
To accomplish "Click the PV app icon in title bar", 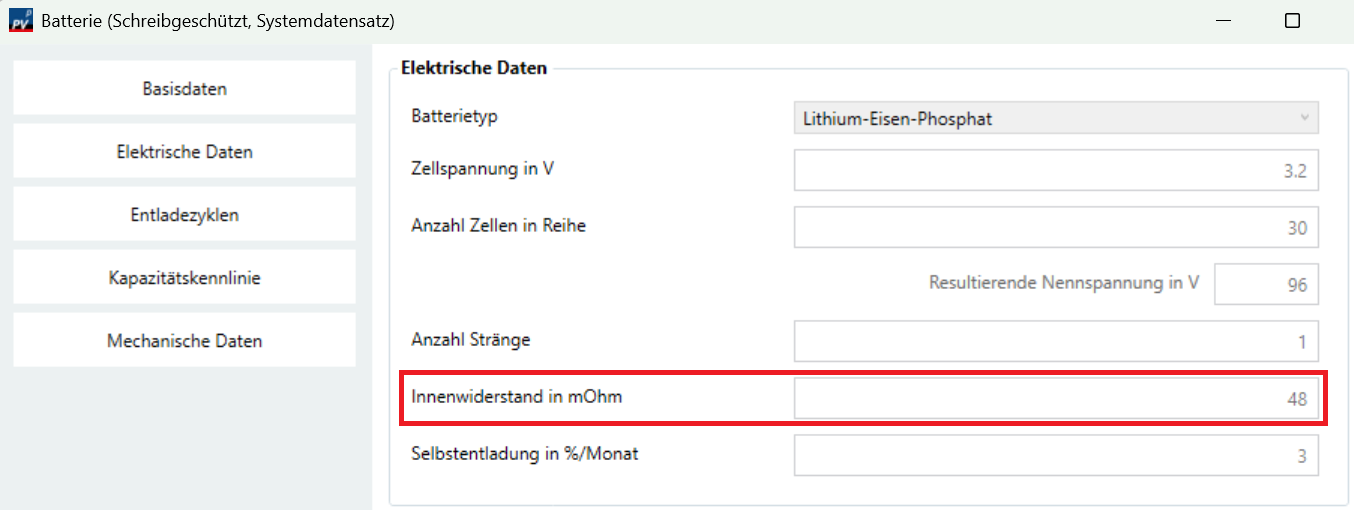I will click(21, 20).
